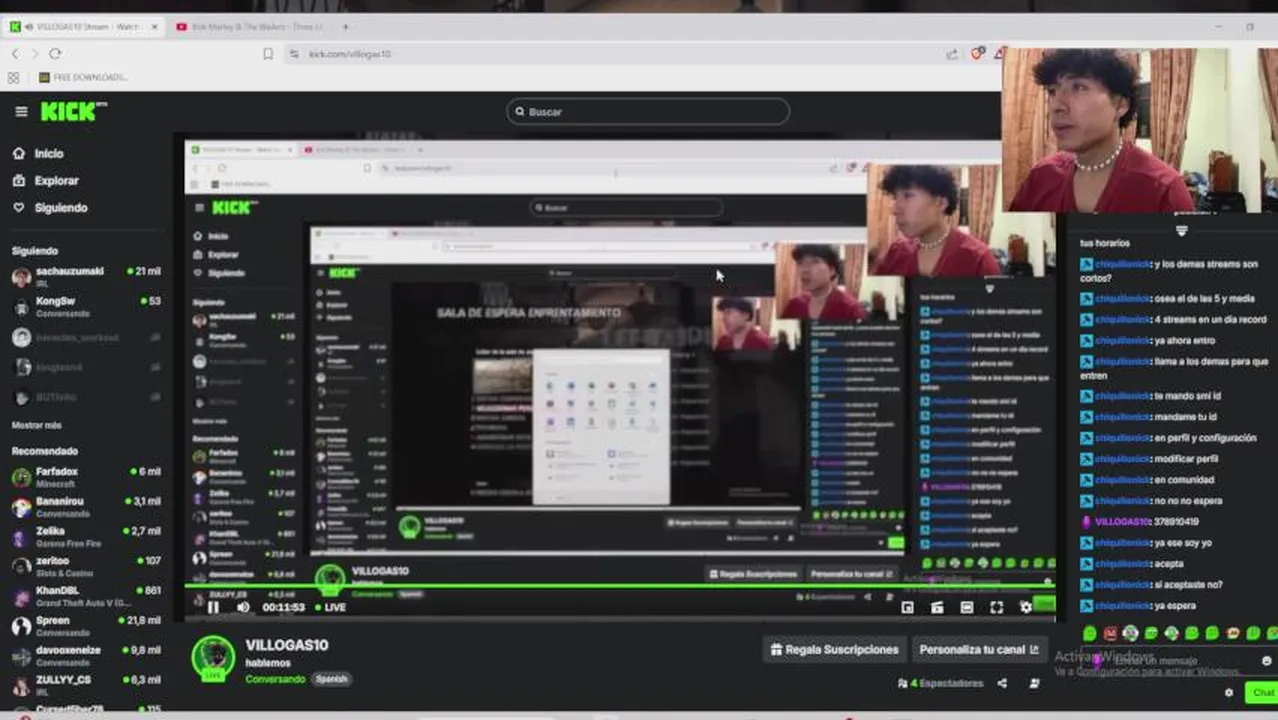
Task: Mute the stream with speaker icon
Action: [243, 607]
